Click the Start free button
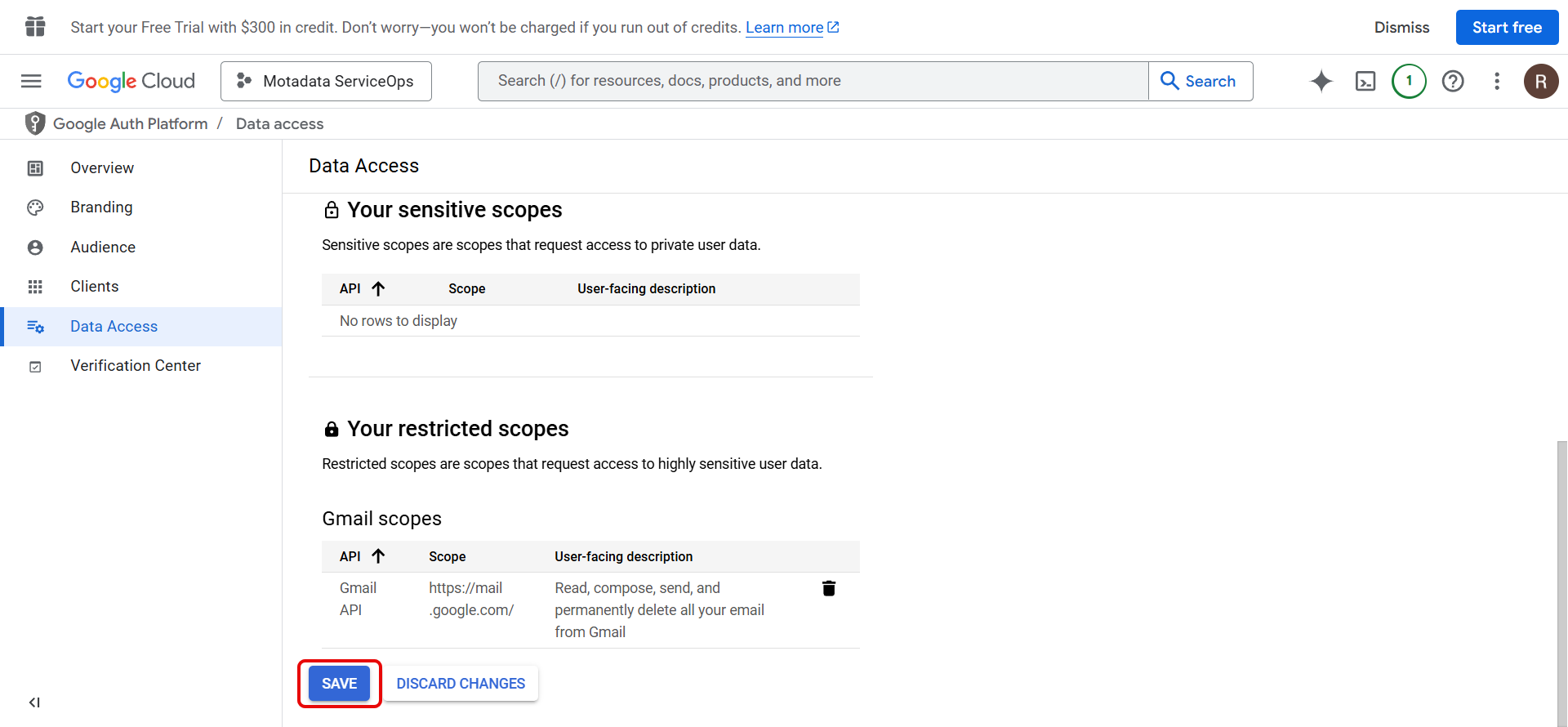This screenshot has width=1568, height=727. point(1507,28)
